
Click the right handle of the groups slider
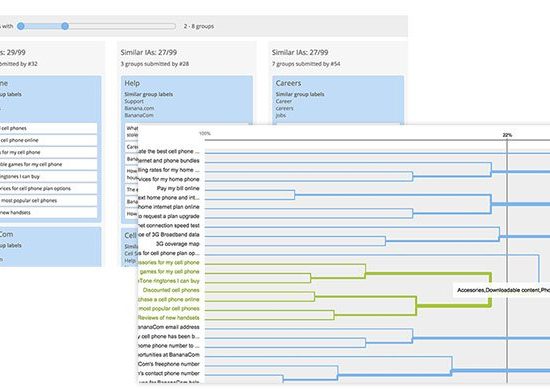pyautogui.click(x=65, y=26)
